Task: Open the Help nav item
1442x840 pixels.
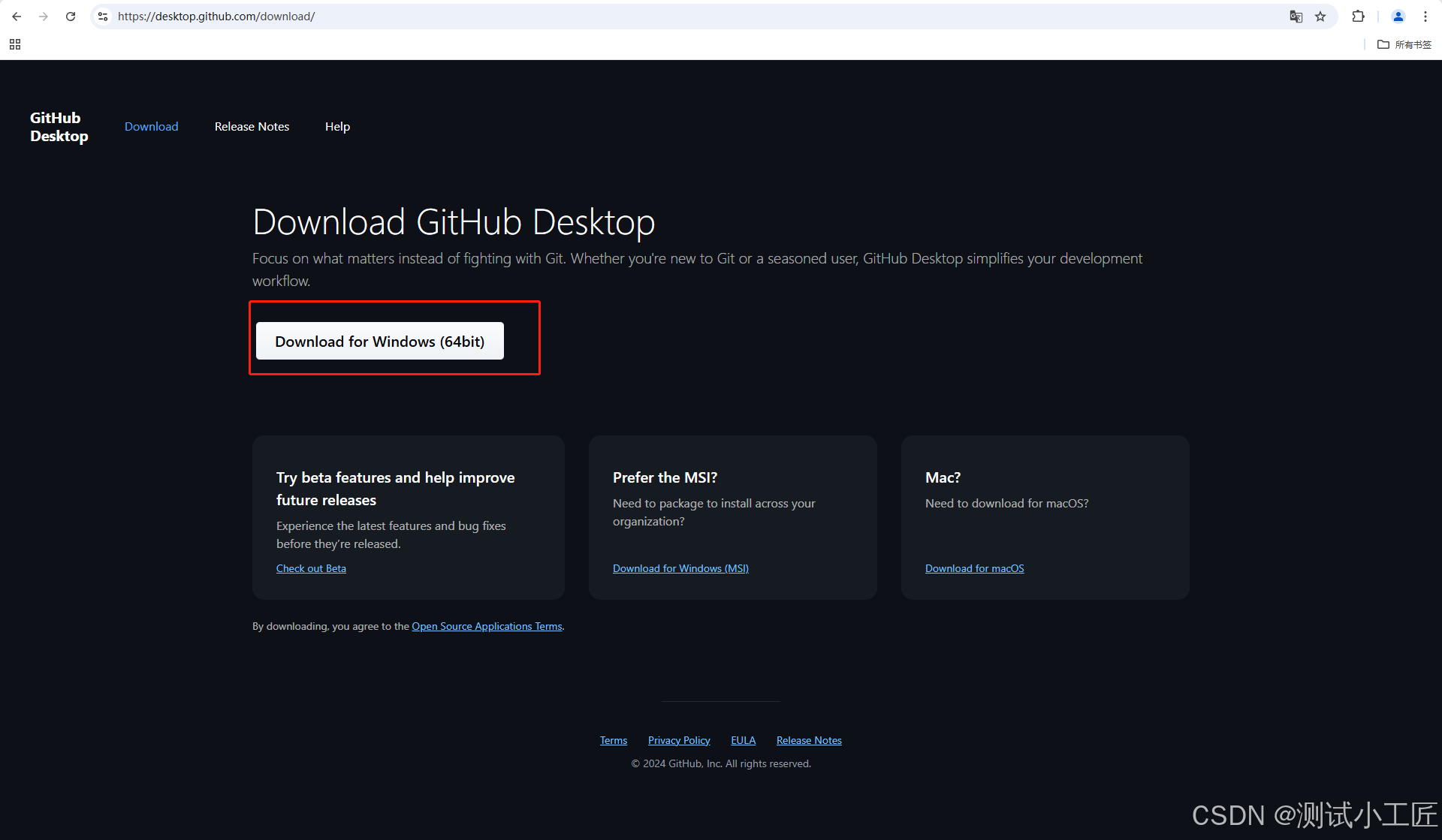Action: [337, 127]
